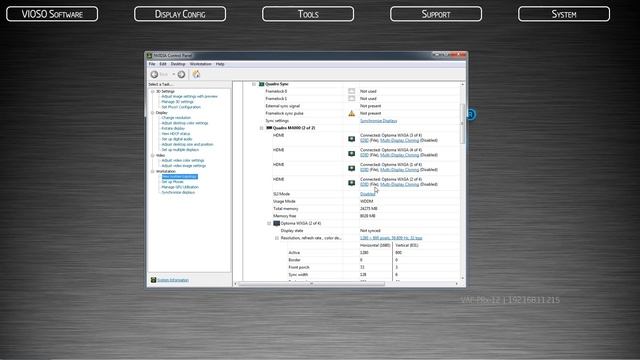The height and width of the screenshot is (360, 640).
Task: Open the File menu
Action: click(x=152, y=64)
